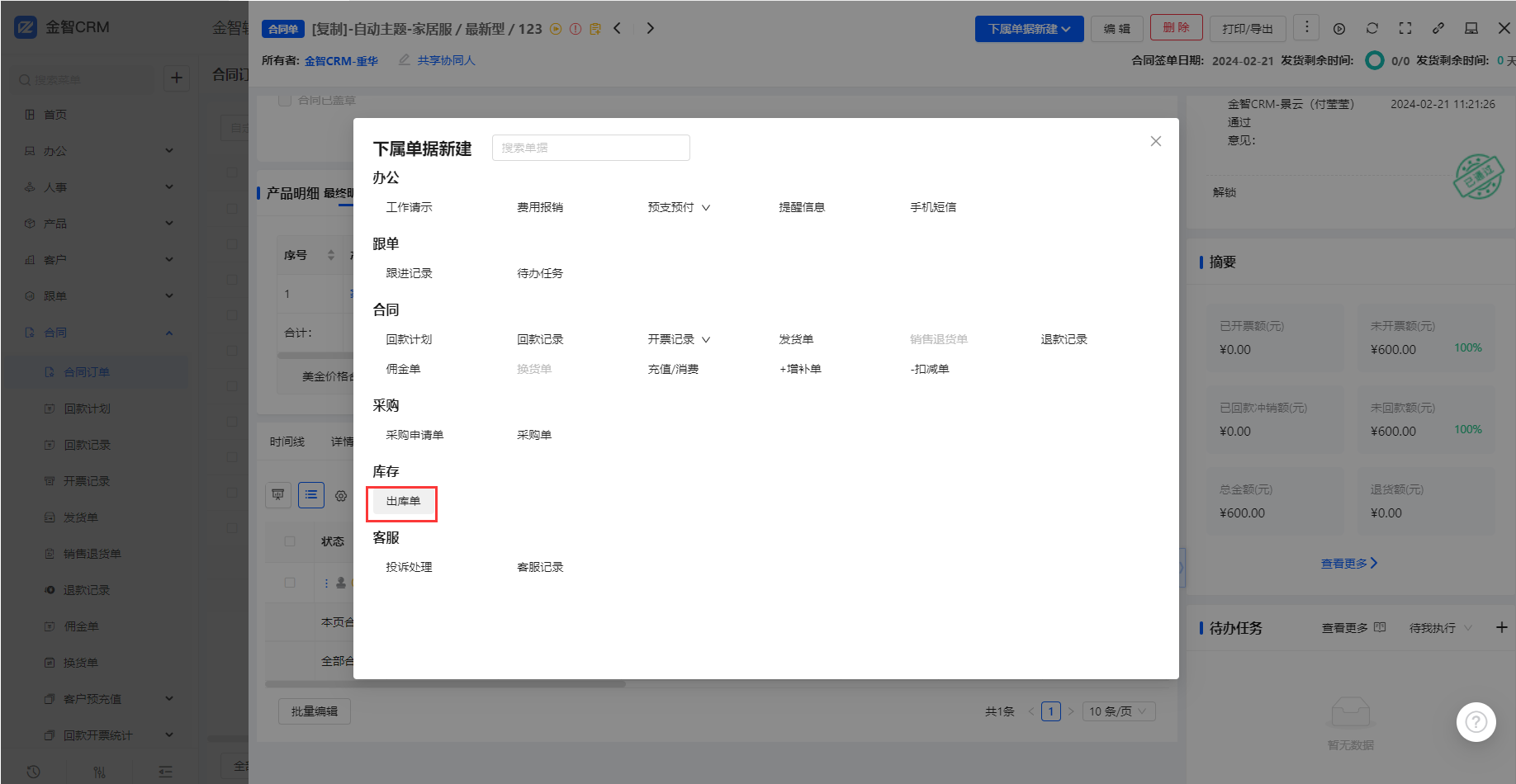Viewport: 1516px width, 784px height.
Task: Click the 搜索单据 search field
Action: (x=590, y=148)
